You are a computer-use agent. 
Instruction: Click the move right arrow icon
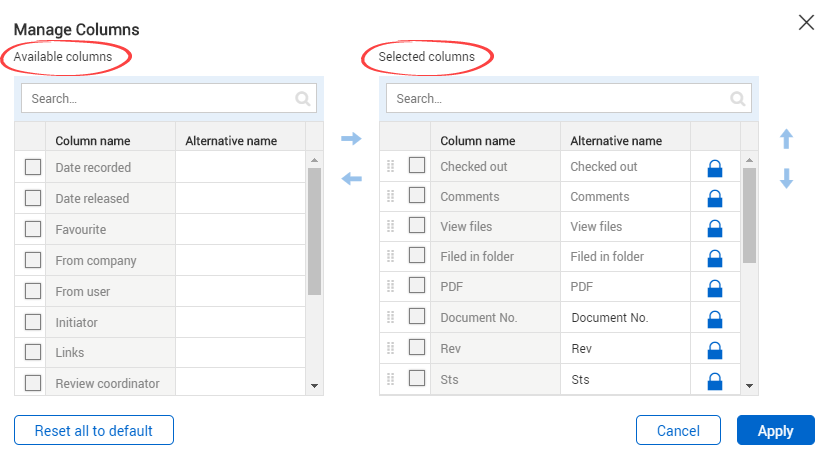351,138
